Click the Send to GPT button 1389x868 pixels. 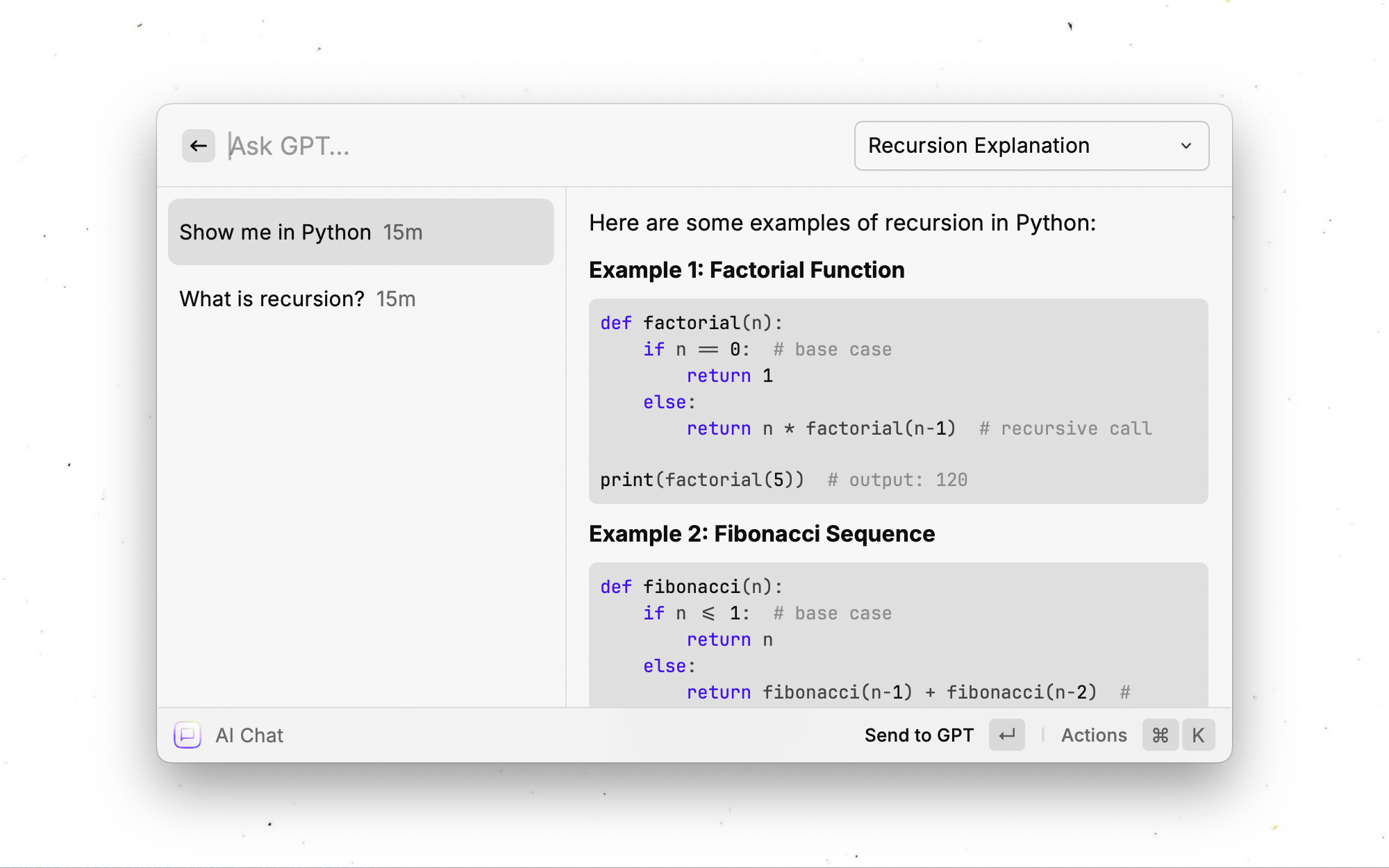pyautogui.click(x=918, y=735)
